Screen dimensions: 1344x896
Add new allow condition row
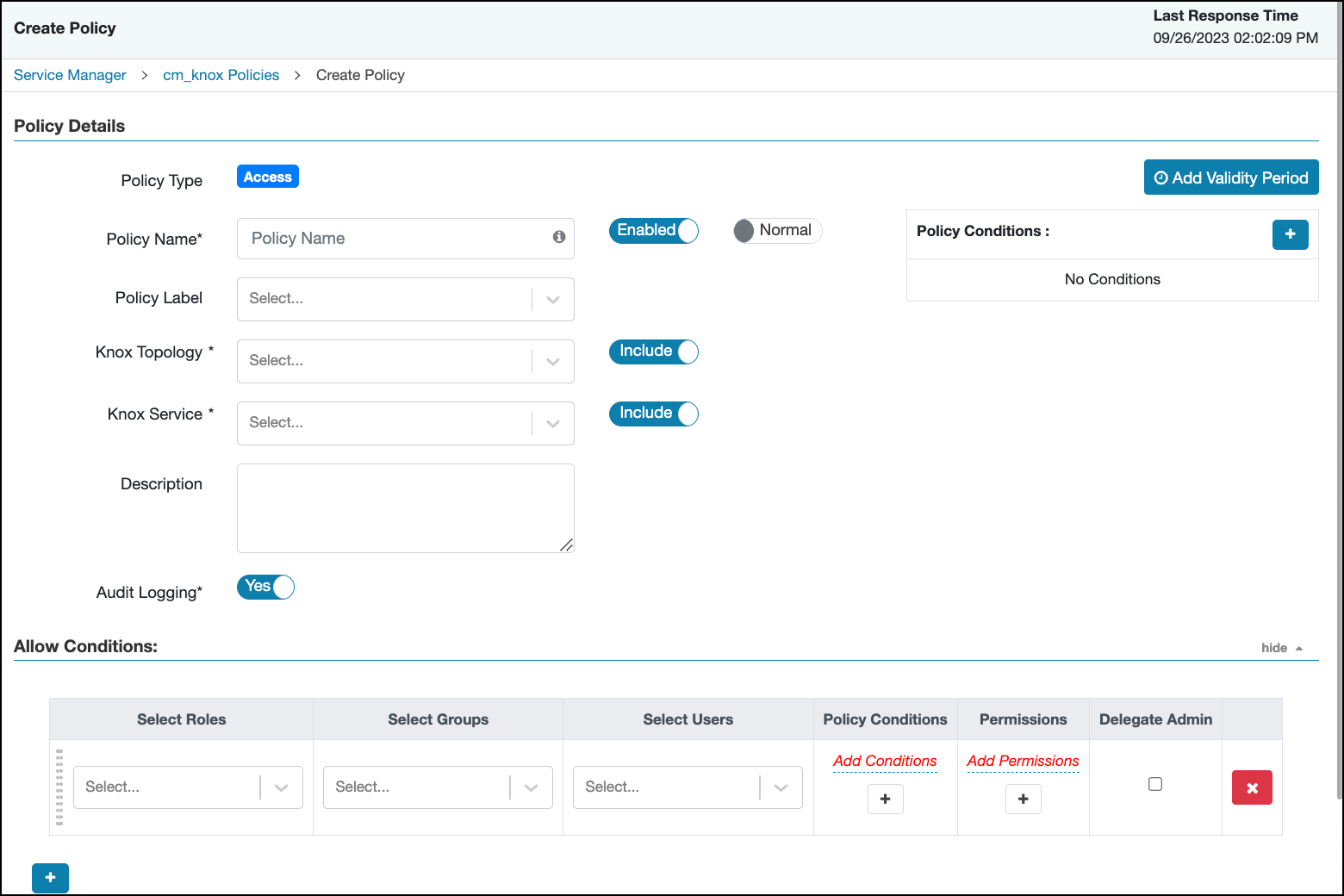(50, 878)
